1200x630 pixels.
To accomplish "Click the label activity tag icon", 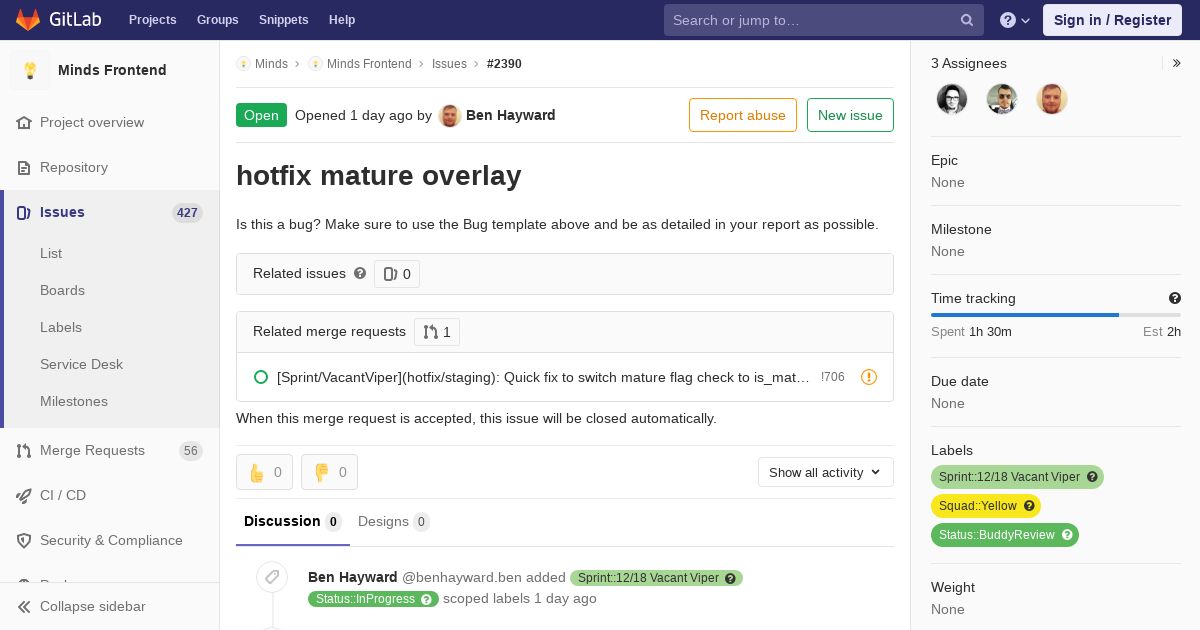I will (271, 577).
